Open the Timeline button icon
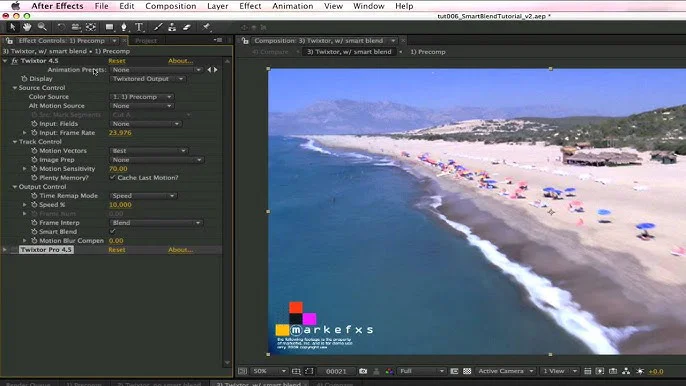The height and width of the screenshot is (386, 686). [x=613, y=371]
